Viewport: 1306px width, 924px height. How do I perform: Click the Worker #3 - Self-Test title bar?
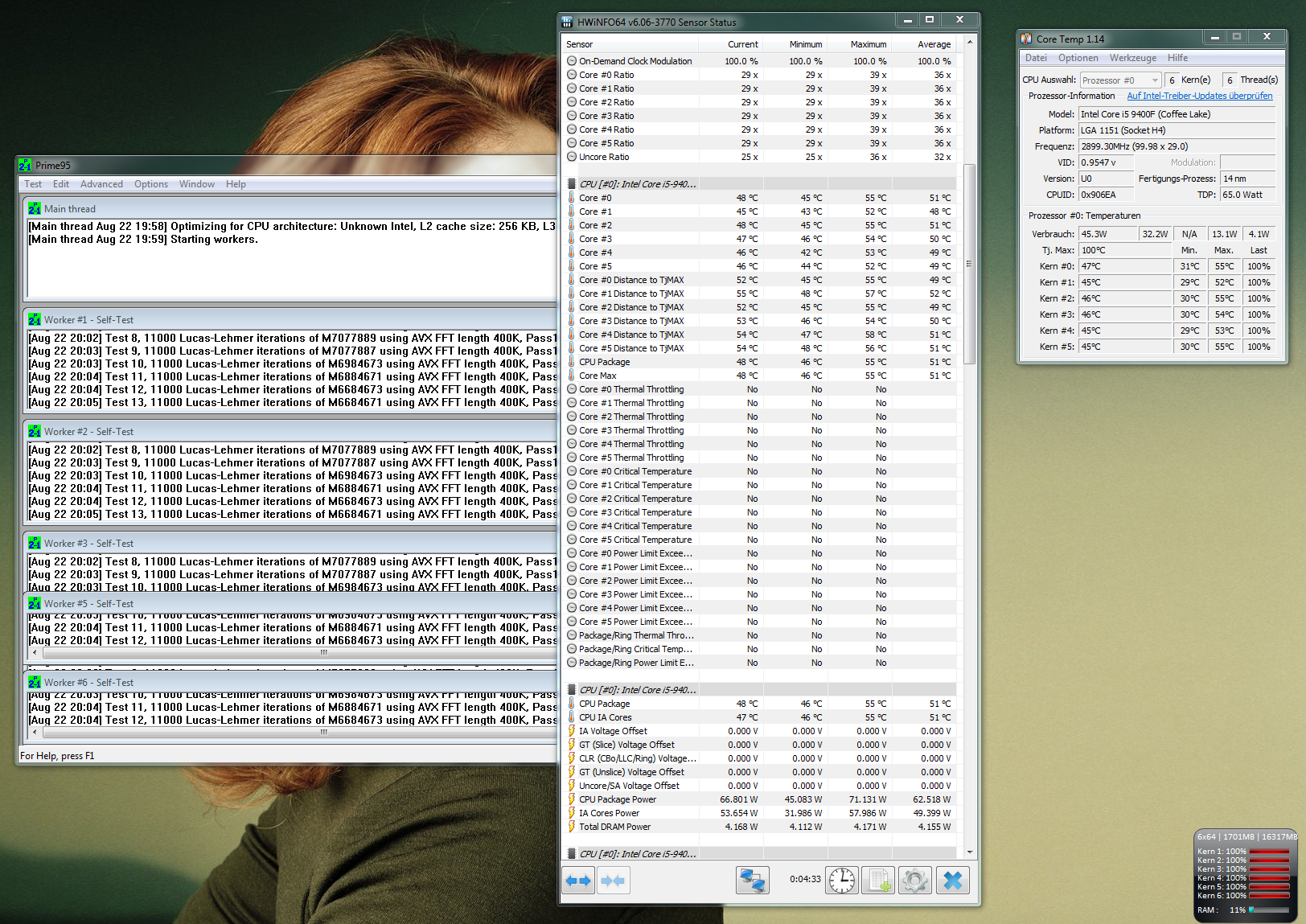click(290, 544)
